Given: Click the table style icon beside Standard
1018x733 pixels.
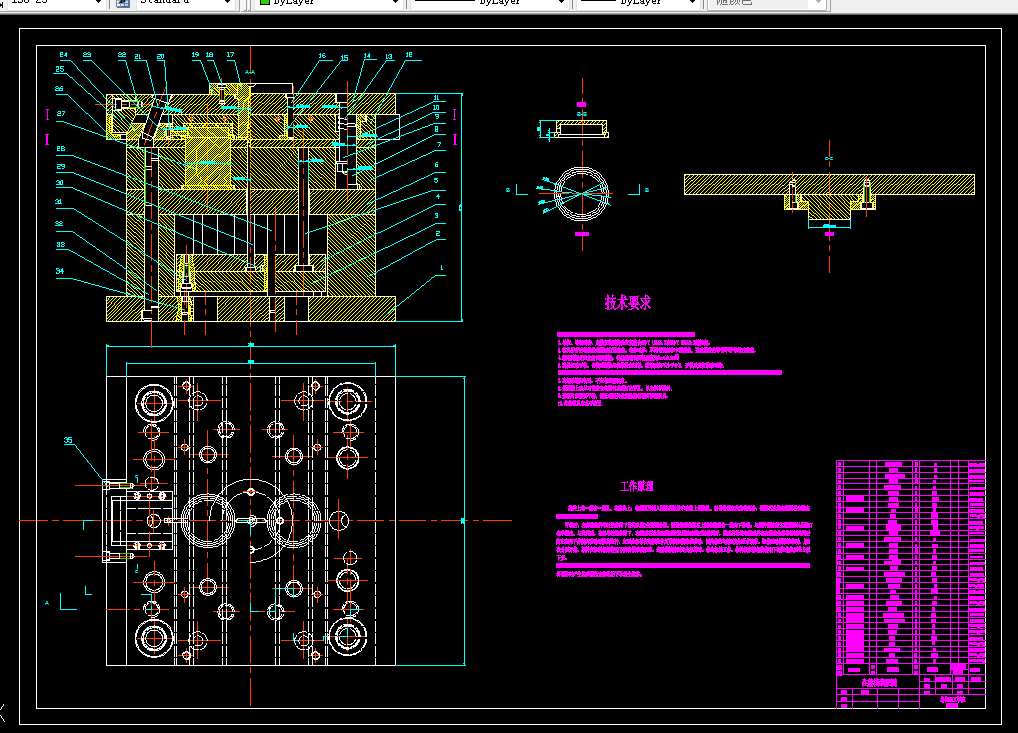Looking at the screenshot, I should pos(122,3).
